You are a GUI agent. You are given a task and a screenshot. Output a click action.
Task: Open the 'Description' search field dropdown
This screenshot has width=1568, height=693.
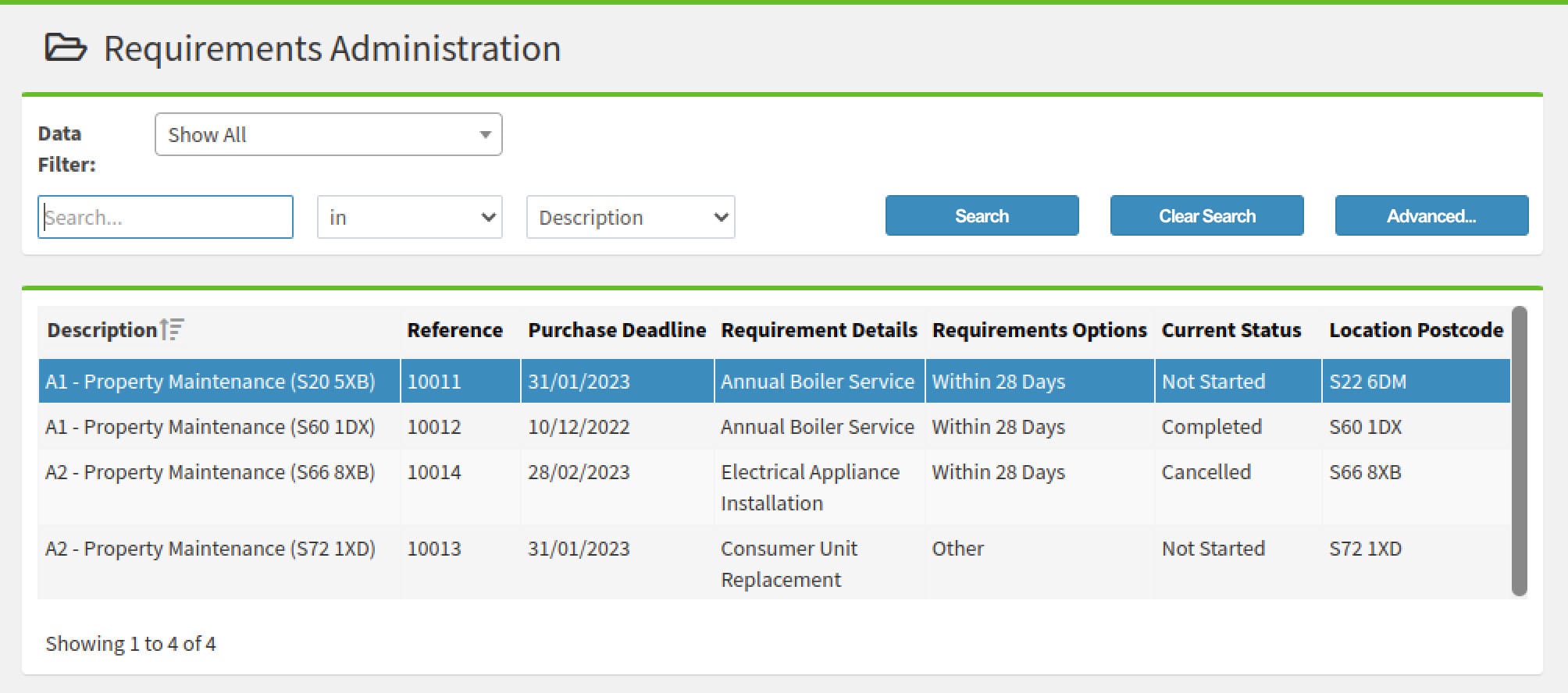pos(630,217)
